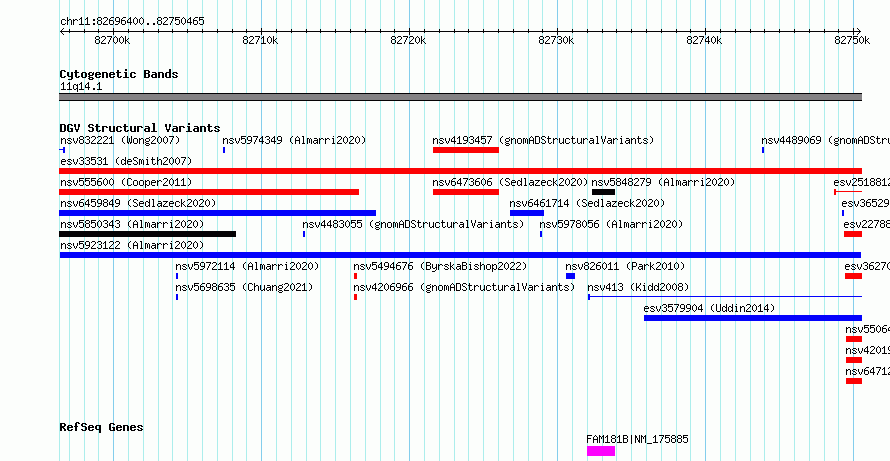Click the 82720k ruler label
Image resolution: width=890 pixels, height=461 pixels.
point(408,40)
